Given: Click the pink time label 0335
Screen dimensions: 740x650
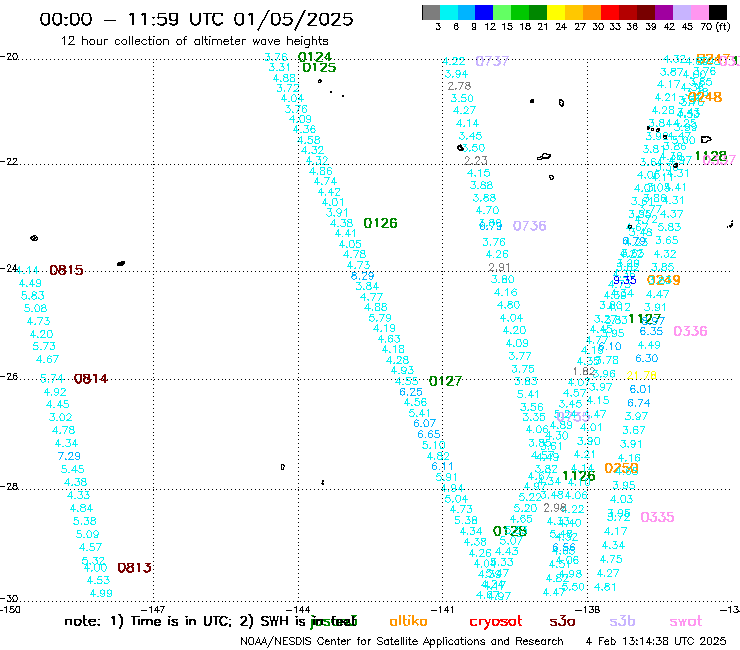Looking at the screenshot, I should [657, 517].
